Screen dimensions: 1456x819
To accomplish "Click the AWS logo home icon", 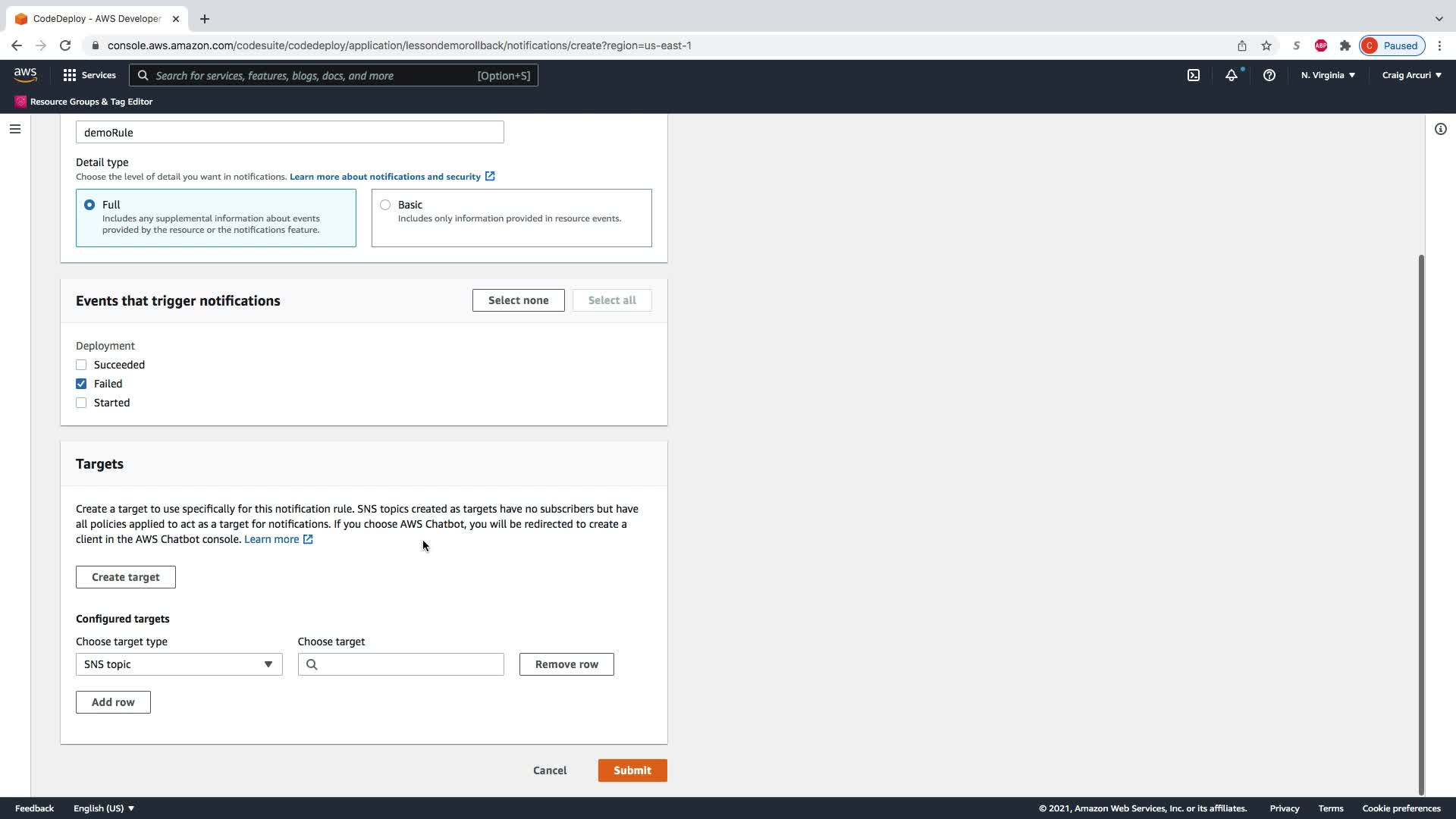I will coord(25,75).
